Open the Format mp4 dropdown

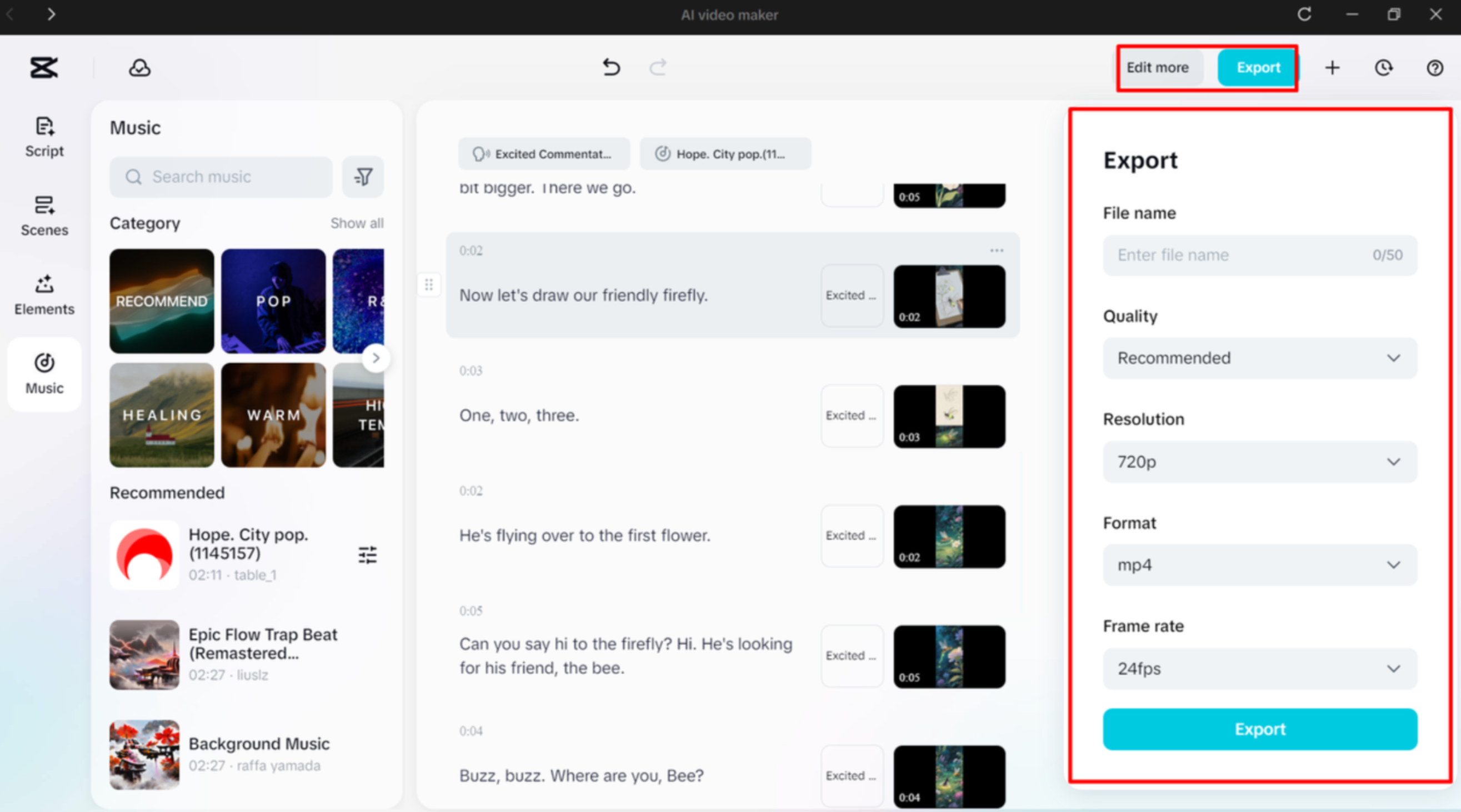(x=1259, y=565)
